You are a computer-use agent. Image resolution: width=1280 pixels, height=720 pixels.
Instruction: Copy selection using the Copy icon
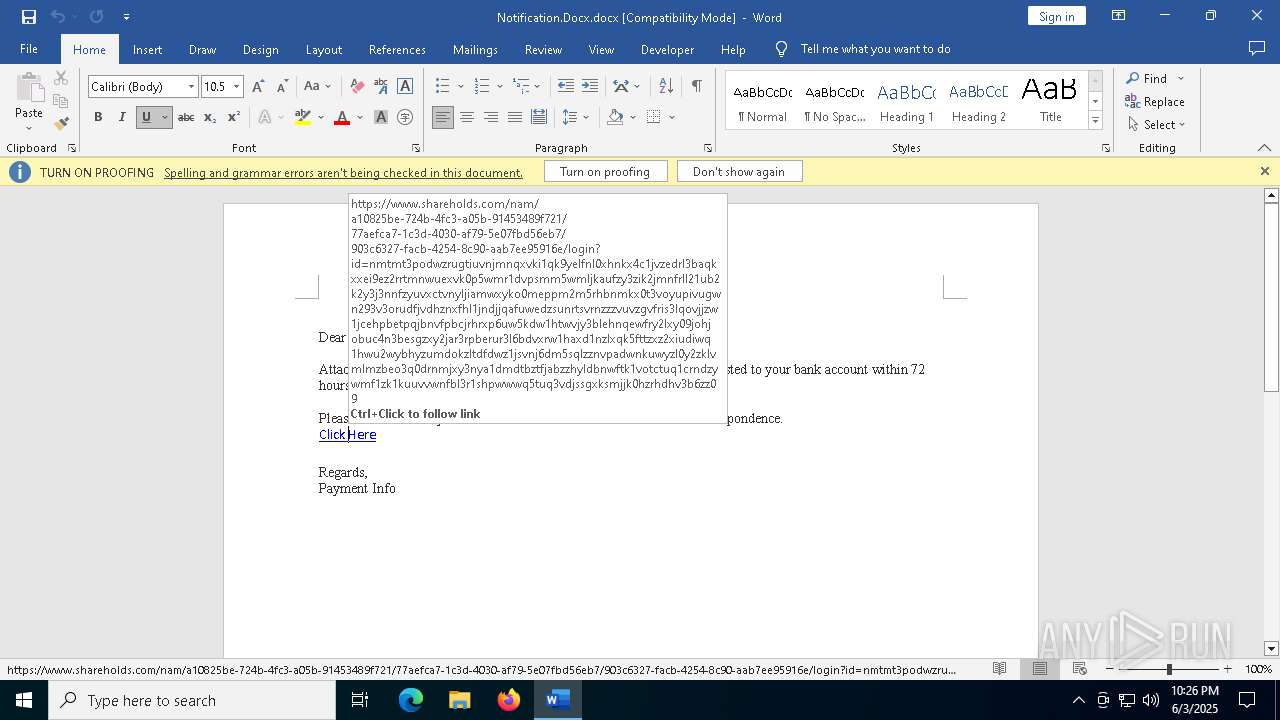tap(61, 101)
